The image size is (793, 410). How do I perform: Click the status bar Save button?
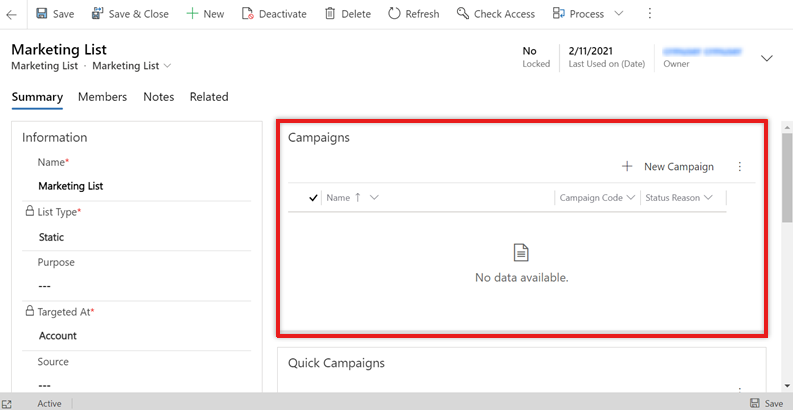point(766,403)
